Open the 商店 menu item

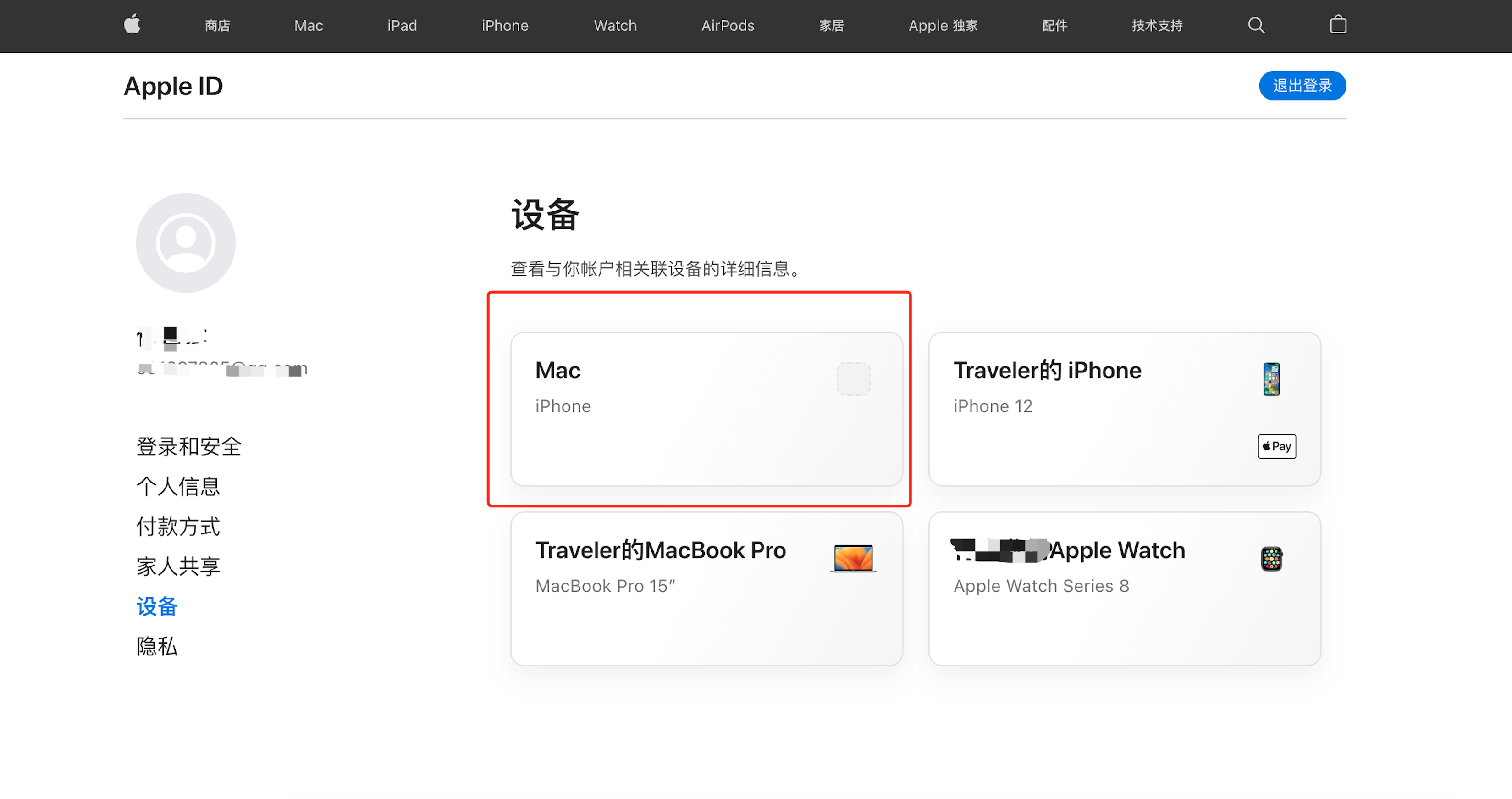(x=217, y=26)
